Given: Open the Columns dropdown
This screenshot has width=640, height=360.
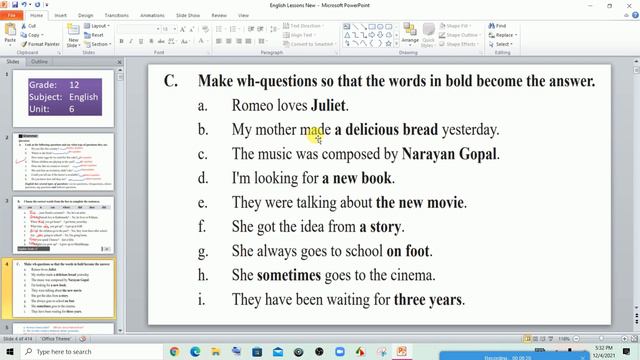Looking at the screenshot, I should [x=262, y=41].
